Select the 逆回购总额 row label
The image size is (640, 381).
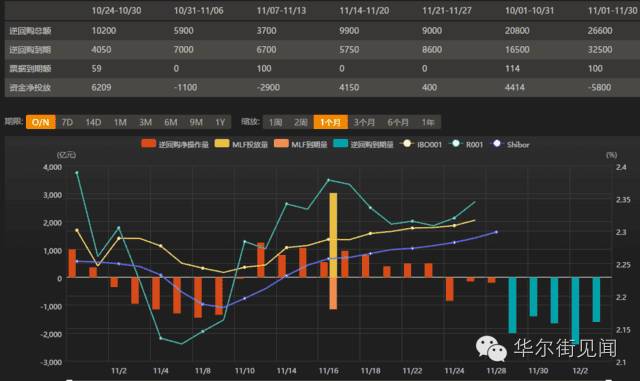pyautogui.click(x=30, y=31)
